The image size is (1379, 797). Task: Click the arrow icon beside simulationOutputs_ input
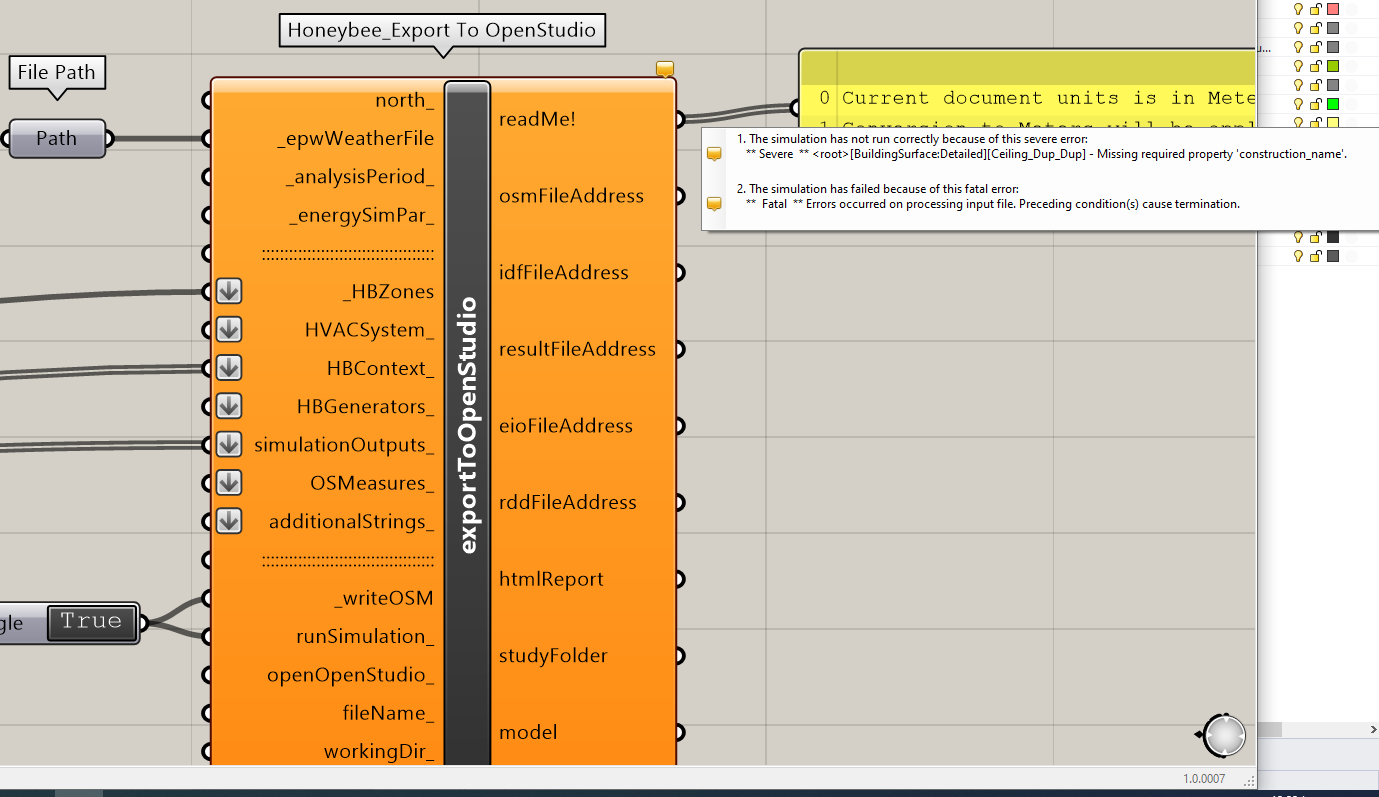pos(229,444)
